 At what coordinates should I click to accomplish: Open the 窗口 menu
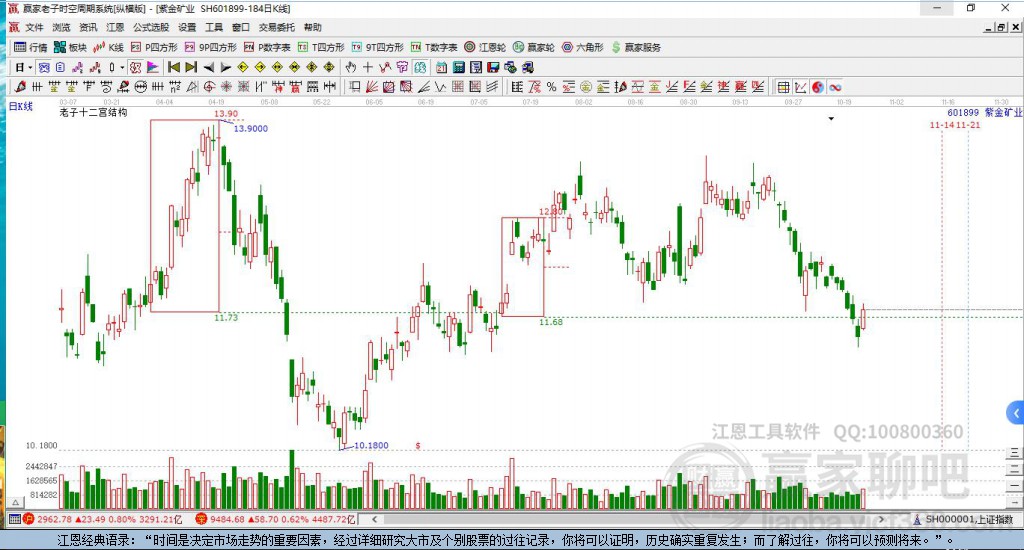point(241,27)
